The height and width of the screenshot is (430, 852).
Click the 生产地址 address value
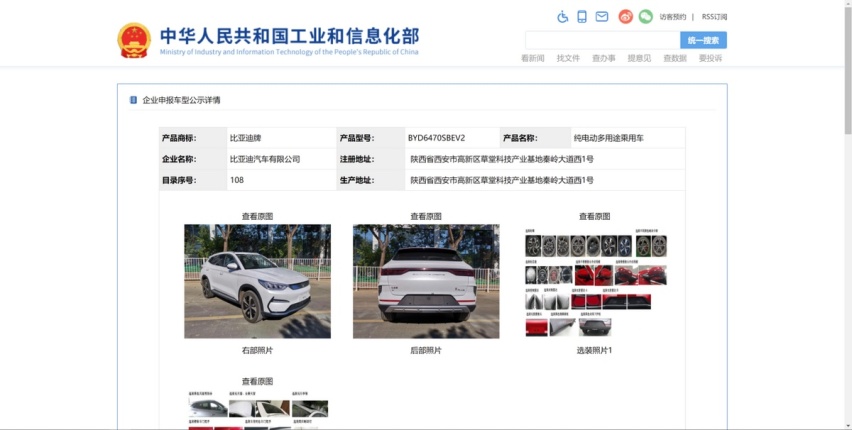[x=502, y=180]
